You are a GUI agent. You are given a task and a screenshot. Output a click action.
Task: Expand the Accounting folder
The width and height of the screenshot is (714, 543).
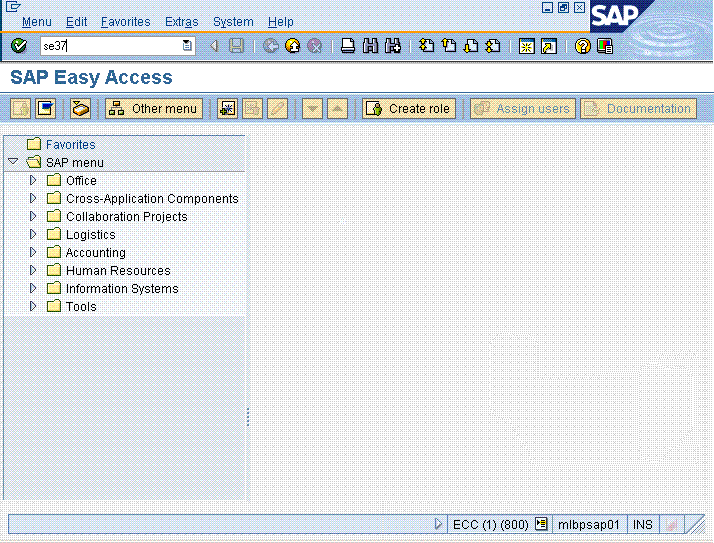click(x=33, y=252)
